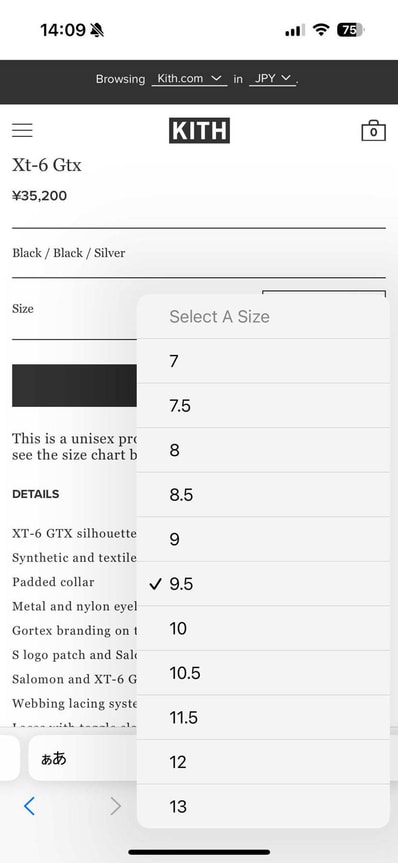
Task: Tap the ぁあ reader format button
Action: (x=53, y=758)
